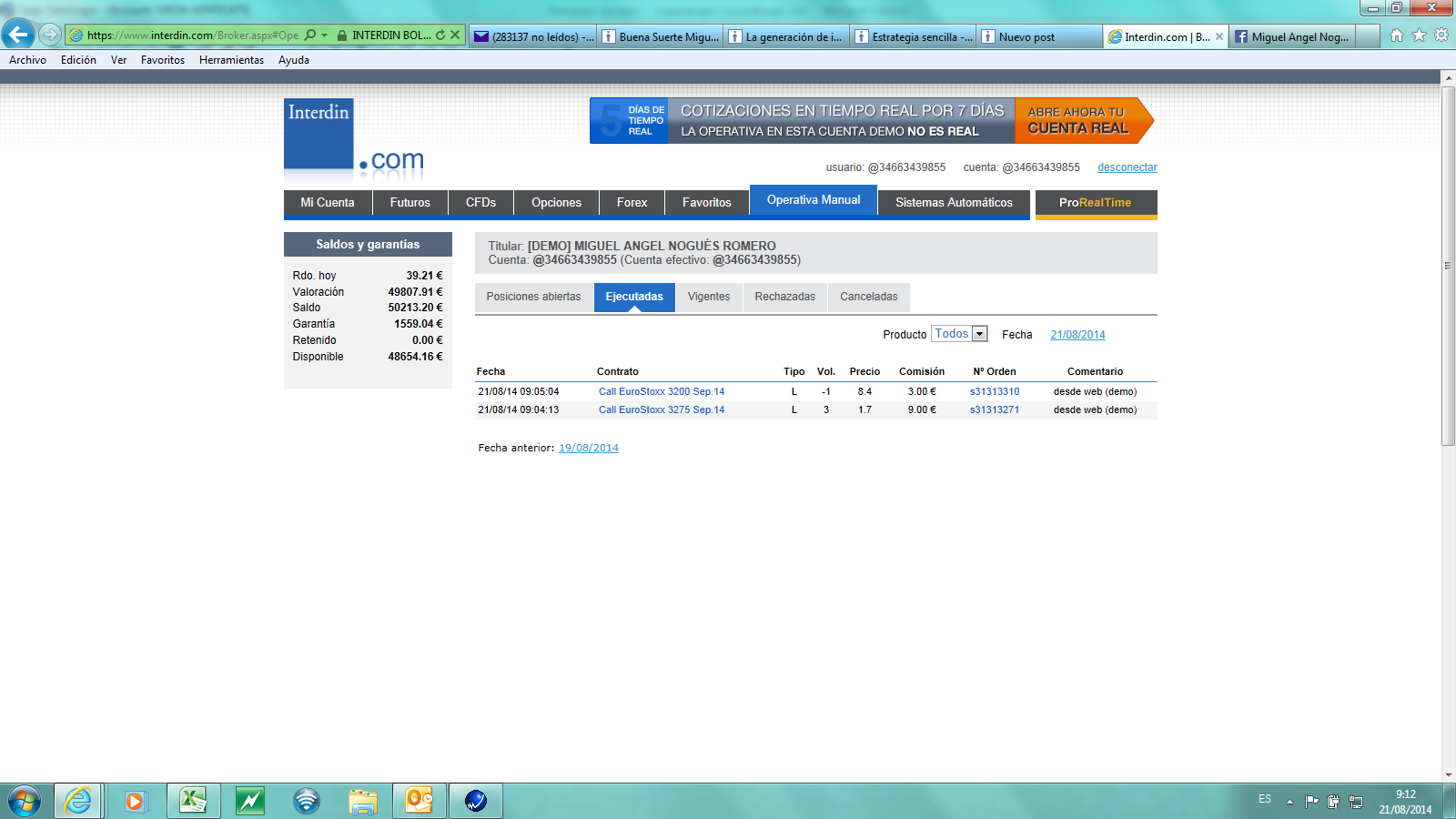Click the address bar stop X icon
The image size is (1456, 819).
pyautogui.click(x=455, y=35)
